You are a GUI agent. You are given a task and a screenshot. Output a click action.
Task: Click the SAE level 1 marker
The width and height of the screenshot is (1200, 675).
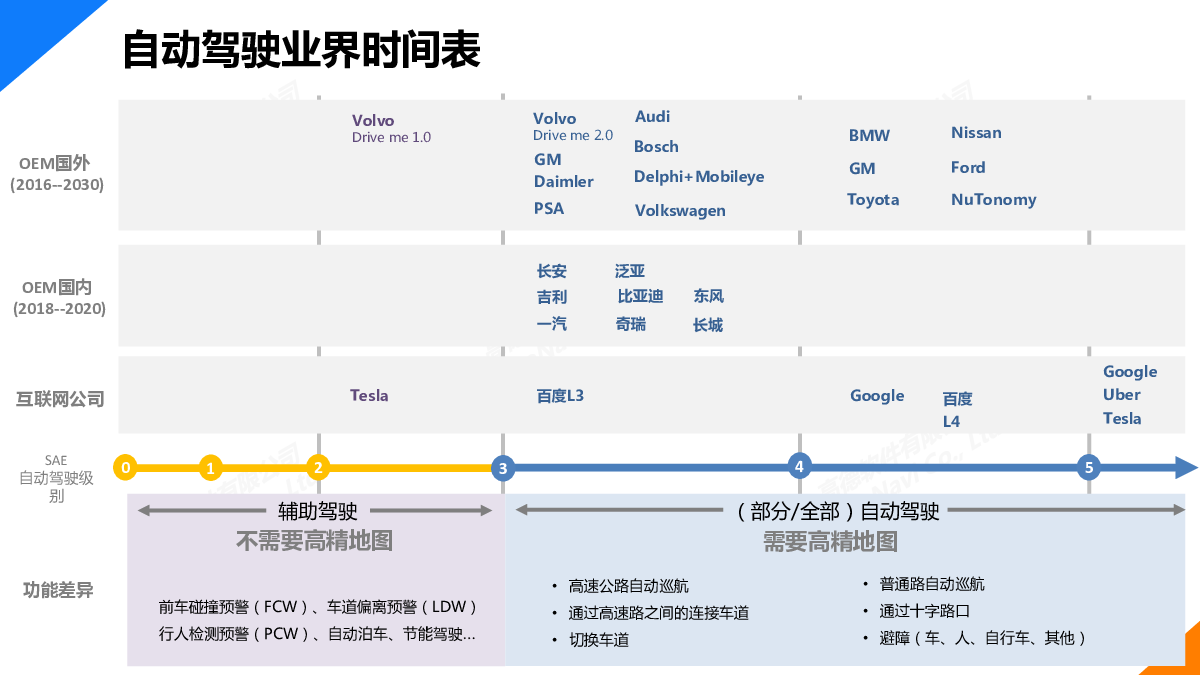[x=210, y=467]
